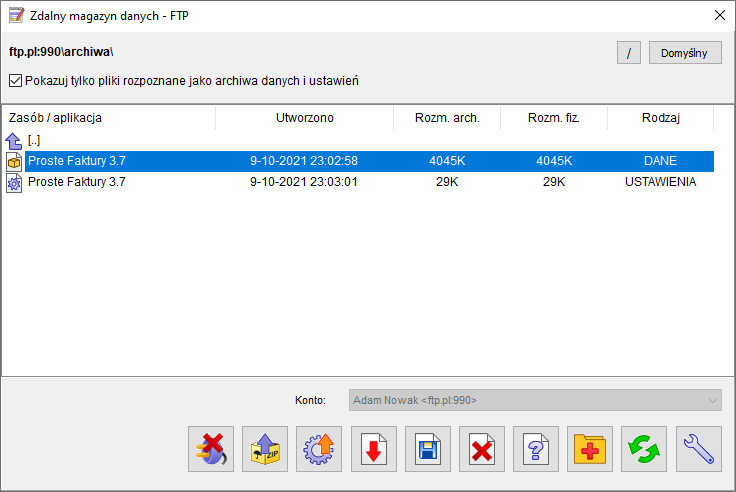Delete file with red X page icon
The height and width of the screenshot is (492, 736).
tap(482, 449)
